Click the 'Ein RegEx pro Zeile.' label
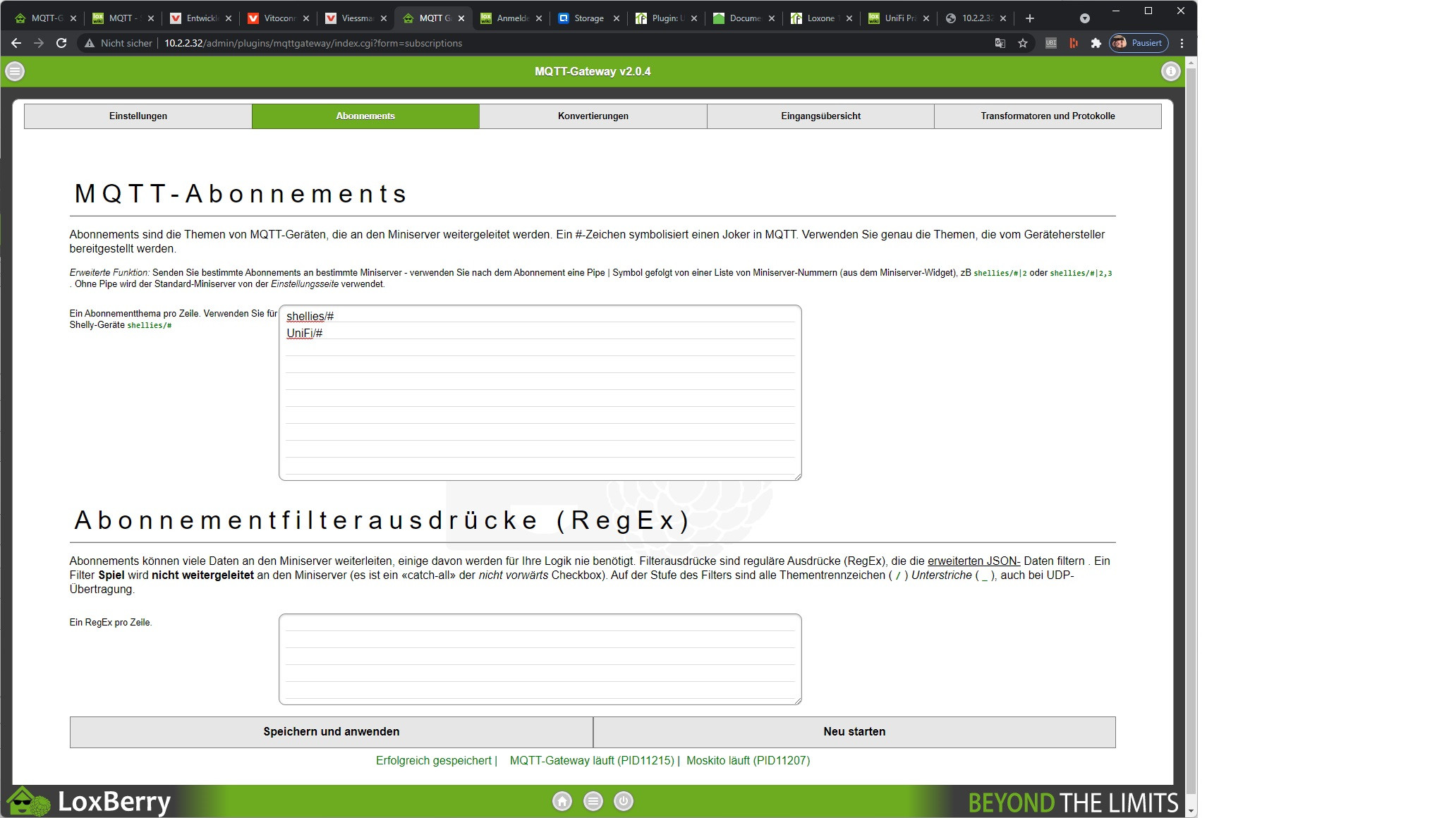The width and height of the screenshot is (1456, 818). coord(111,623)
